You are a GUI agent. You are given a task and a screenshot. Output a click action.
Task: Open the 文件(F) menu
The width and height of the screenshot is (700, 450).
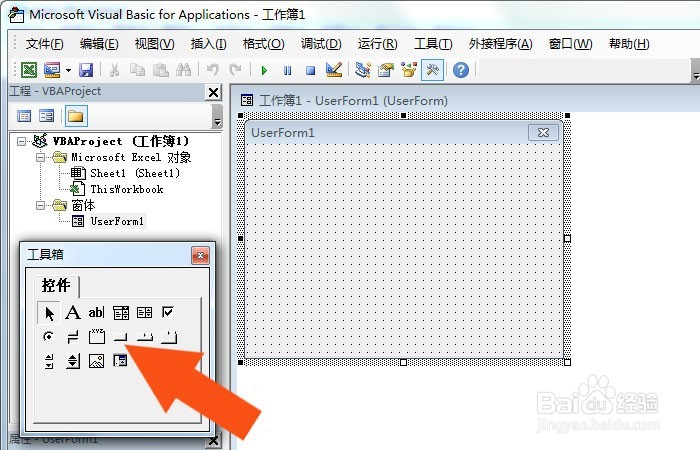44,44
